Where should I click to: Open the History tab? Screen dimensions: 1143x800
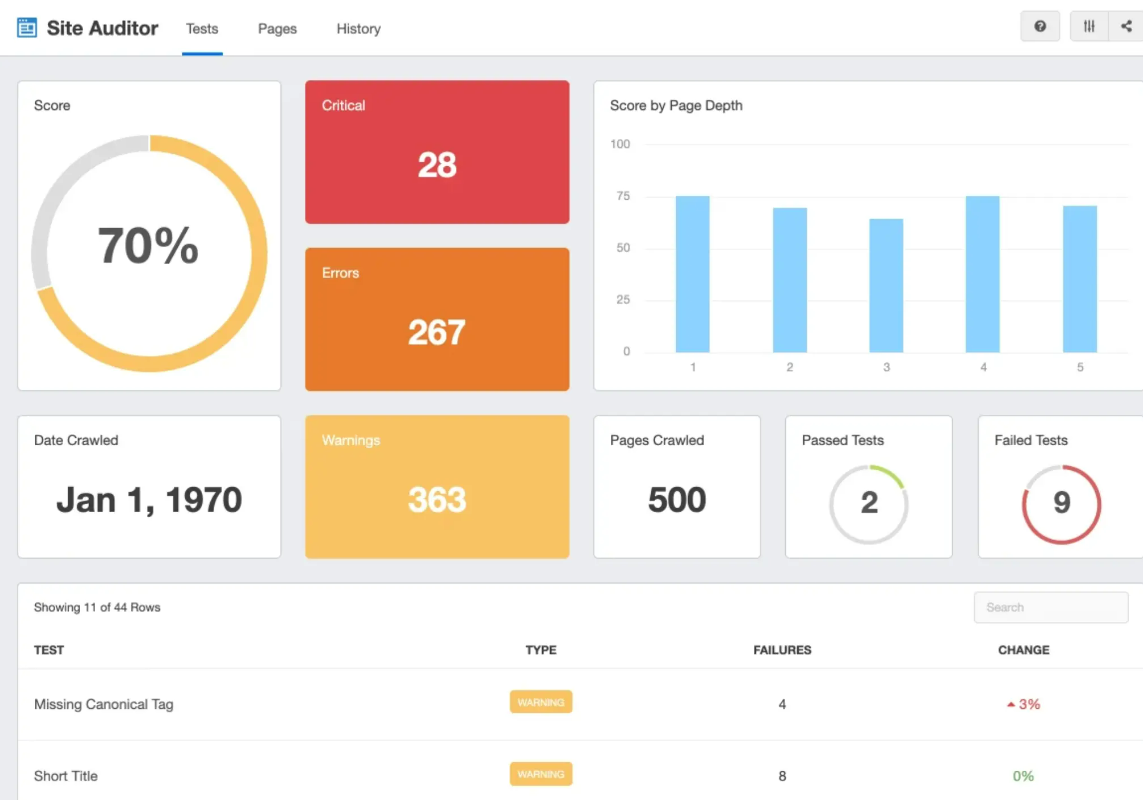point(359,28)
